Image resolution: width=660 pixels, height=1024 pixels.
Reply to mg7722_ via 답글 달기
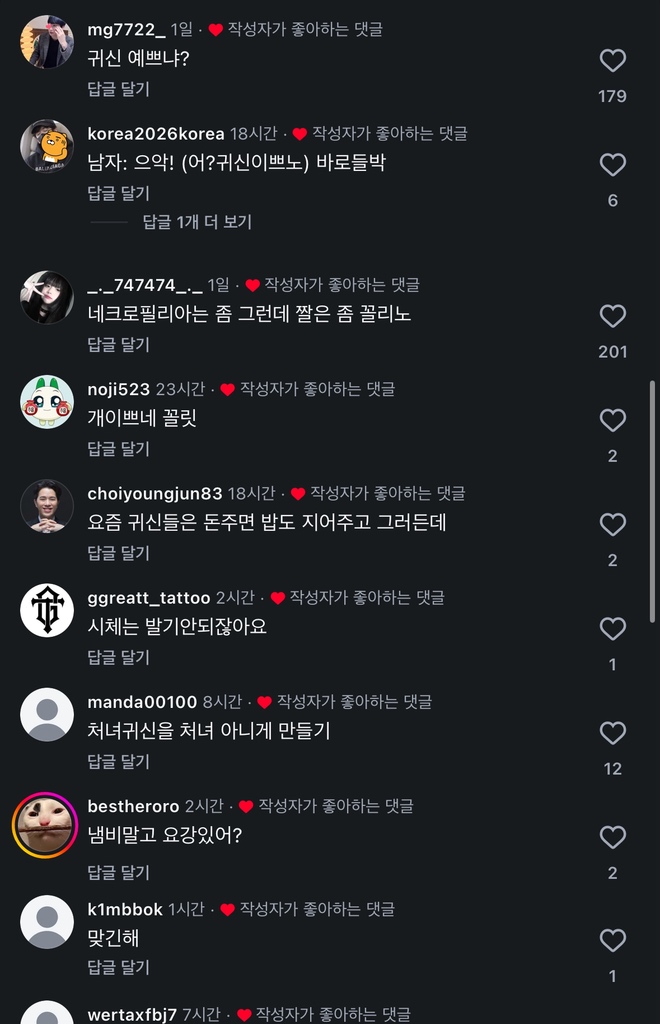point(118,89)
